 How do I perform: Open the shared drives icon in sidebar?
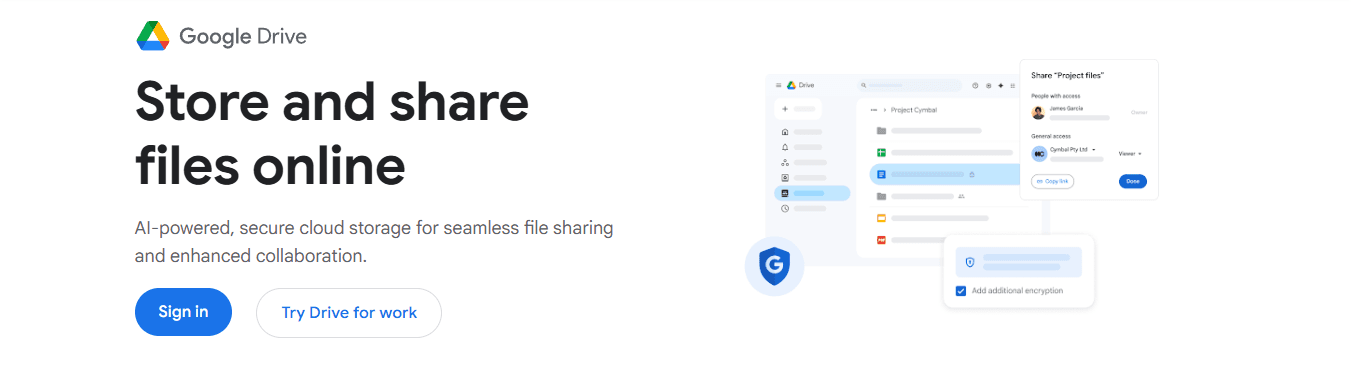785,162
